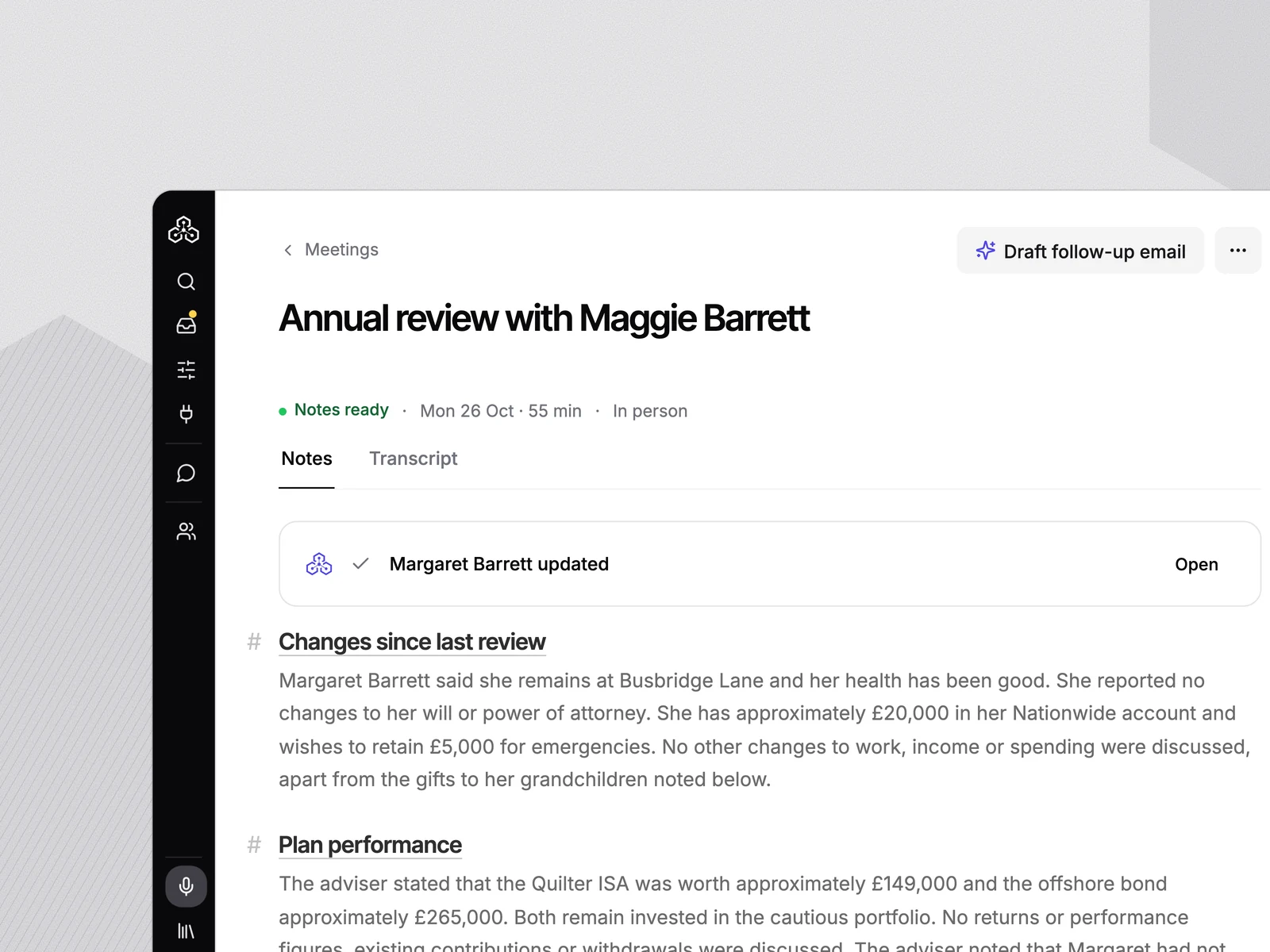Open the inbox with notification dot

click(x=186, y=324)
